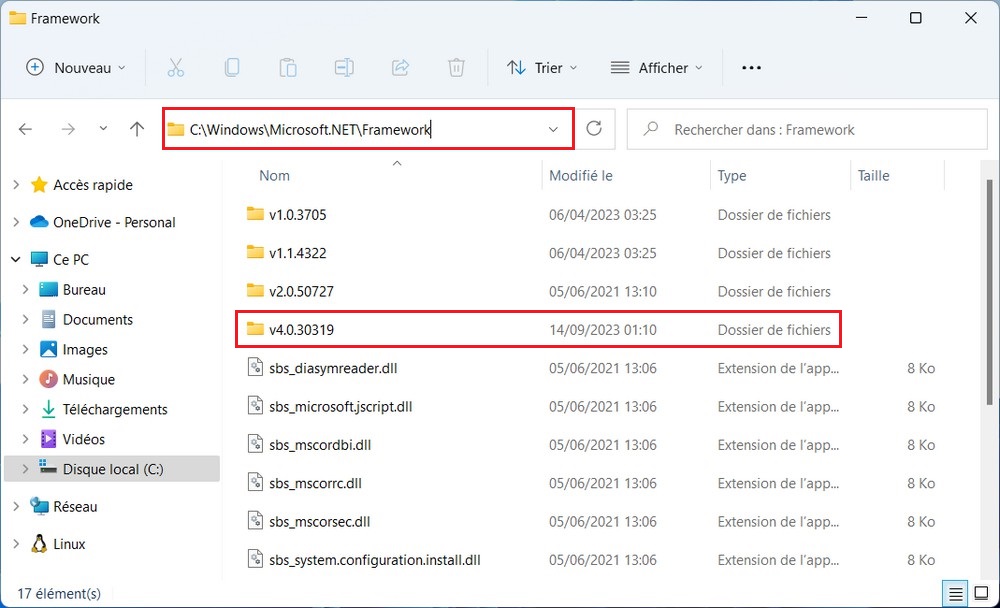This screenshot has height=608, width=1000.
Task: Go up one folder level
Action: point(136,130)
